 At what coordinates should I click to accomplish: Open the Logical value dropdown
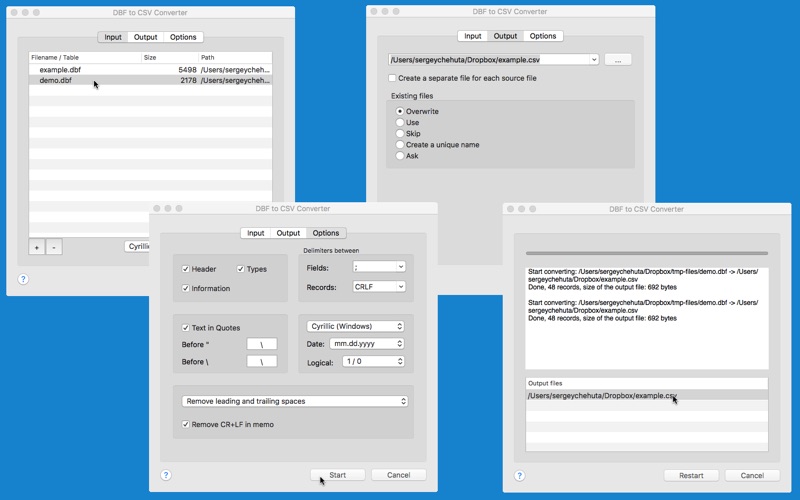[373, 361]
